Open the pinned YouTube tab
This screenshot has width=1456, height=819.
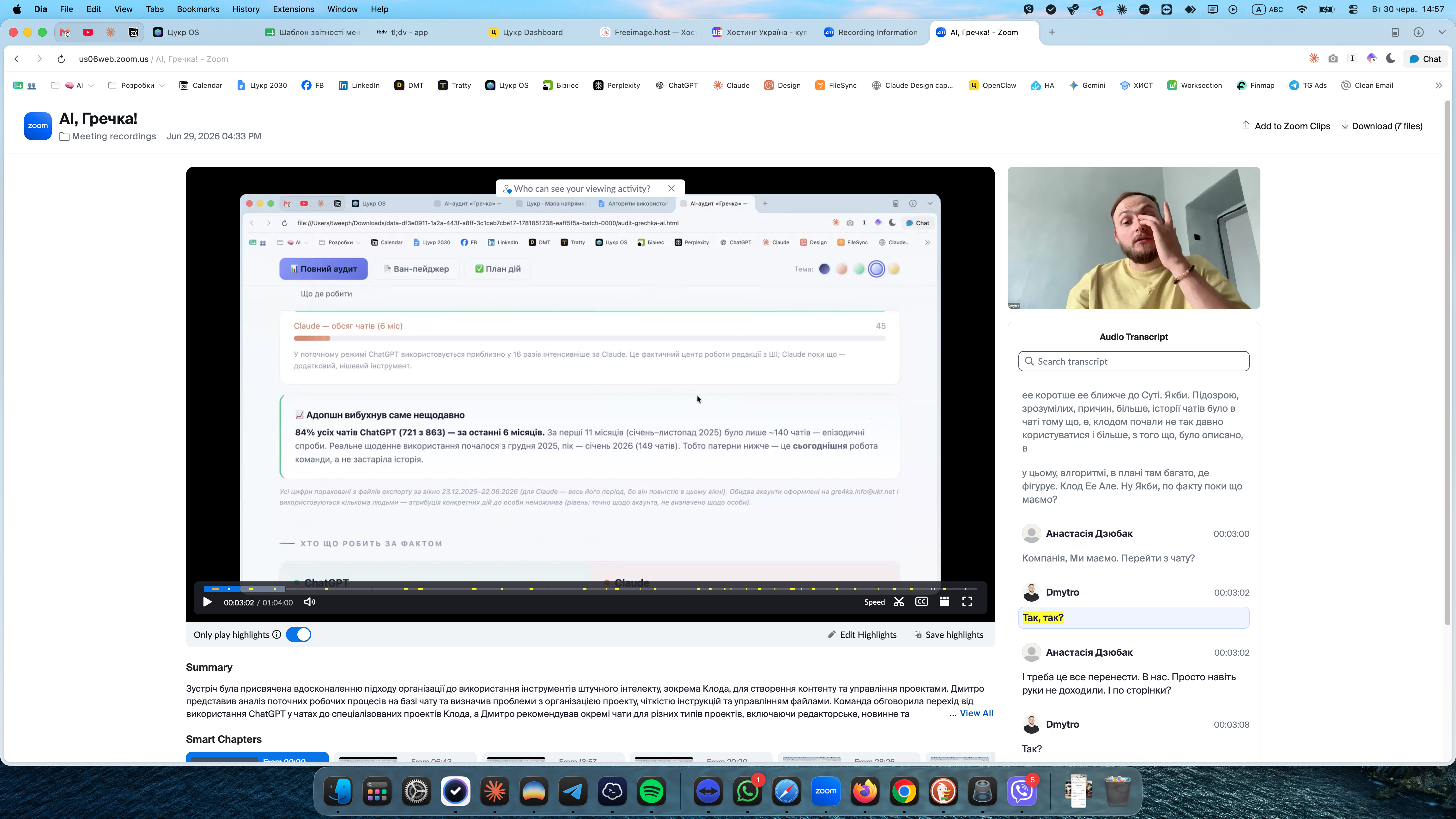88,32
